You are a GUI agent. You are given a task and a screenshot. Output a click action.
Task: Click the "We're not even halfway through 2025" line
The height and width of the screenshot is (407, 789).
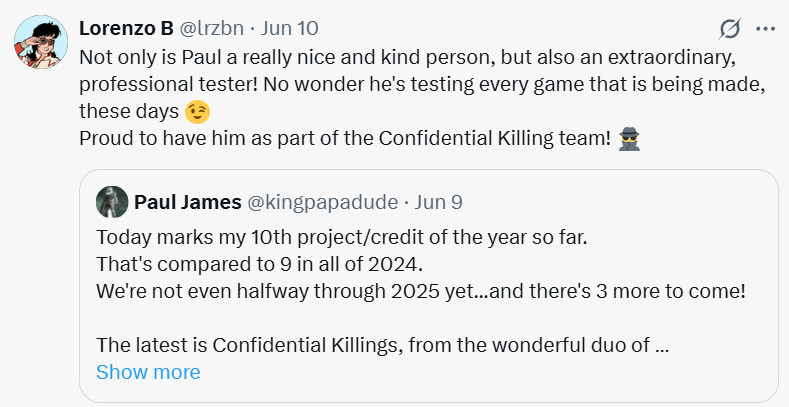coord(421,291)
